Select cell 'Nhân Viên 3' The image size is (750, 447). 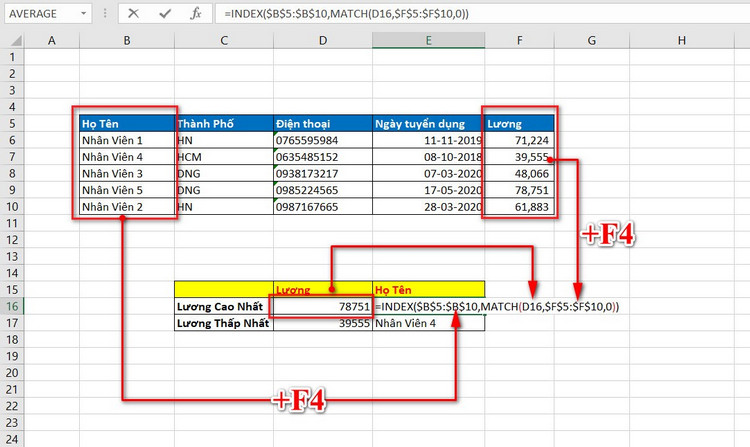[x=127, y=174]
